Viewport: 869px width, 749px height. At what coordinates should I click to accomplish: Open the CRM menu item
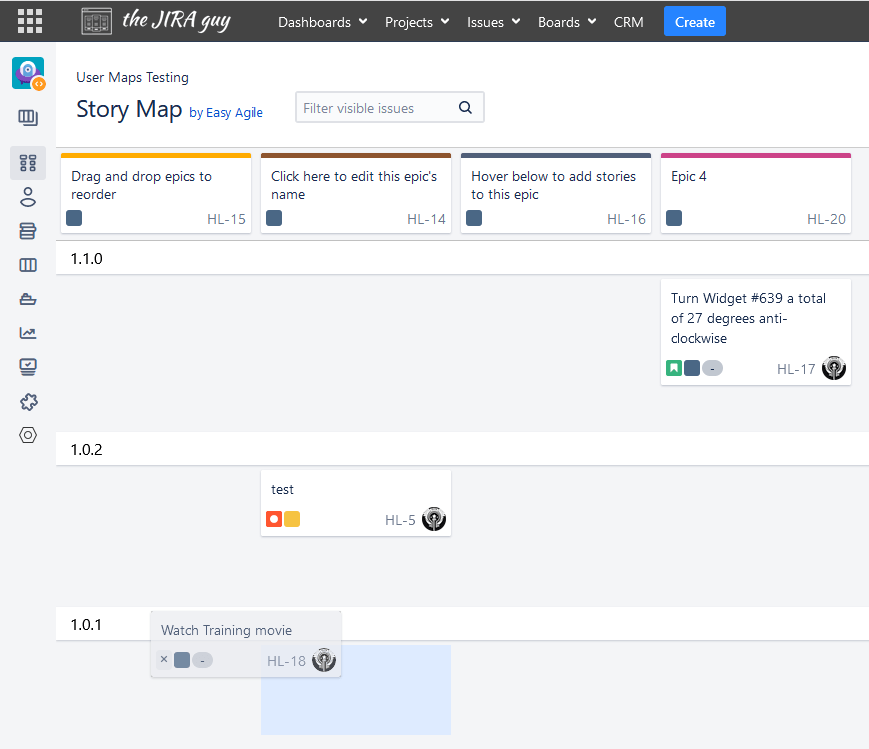(628, 22)
